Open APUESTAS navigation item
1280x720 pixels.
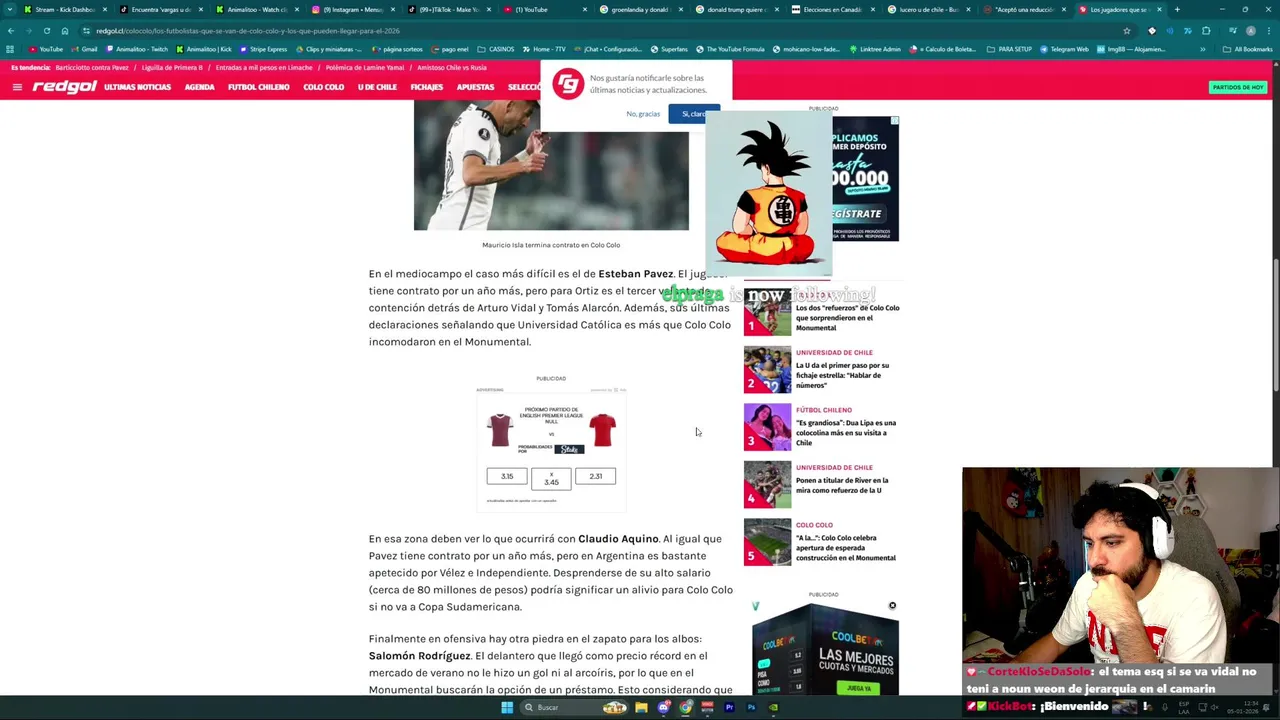[475, 87]
